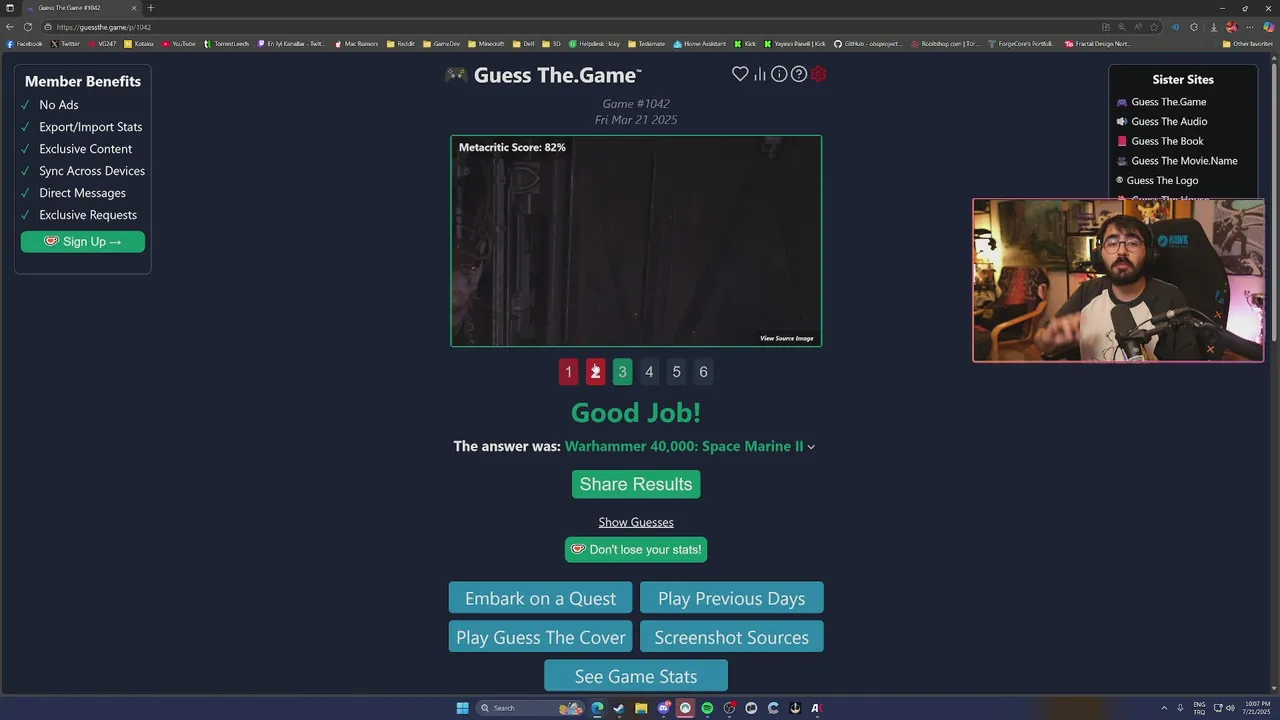Click the Share Results button
Viewport: 1280px width, 720px height.
click(x=636, y=484)
